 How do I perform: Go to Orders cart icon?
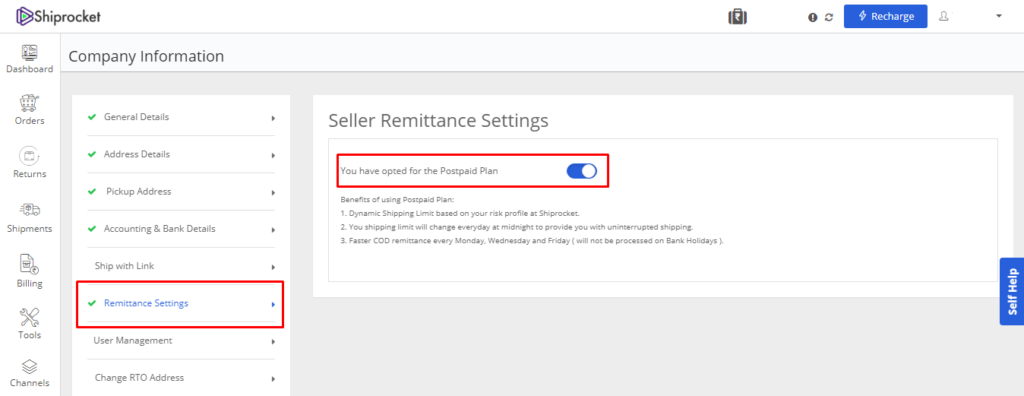[x=29, y=103]
